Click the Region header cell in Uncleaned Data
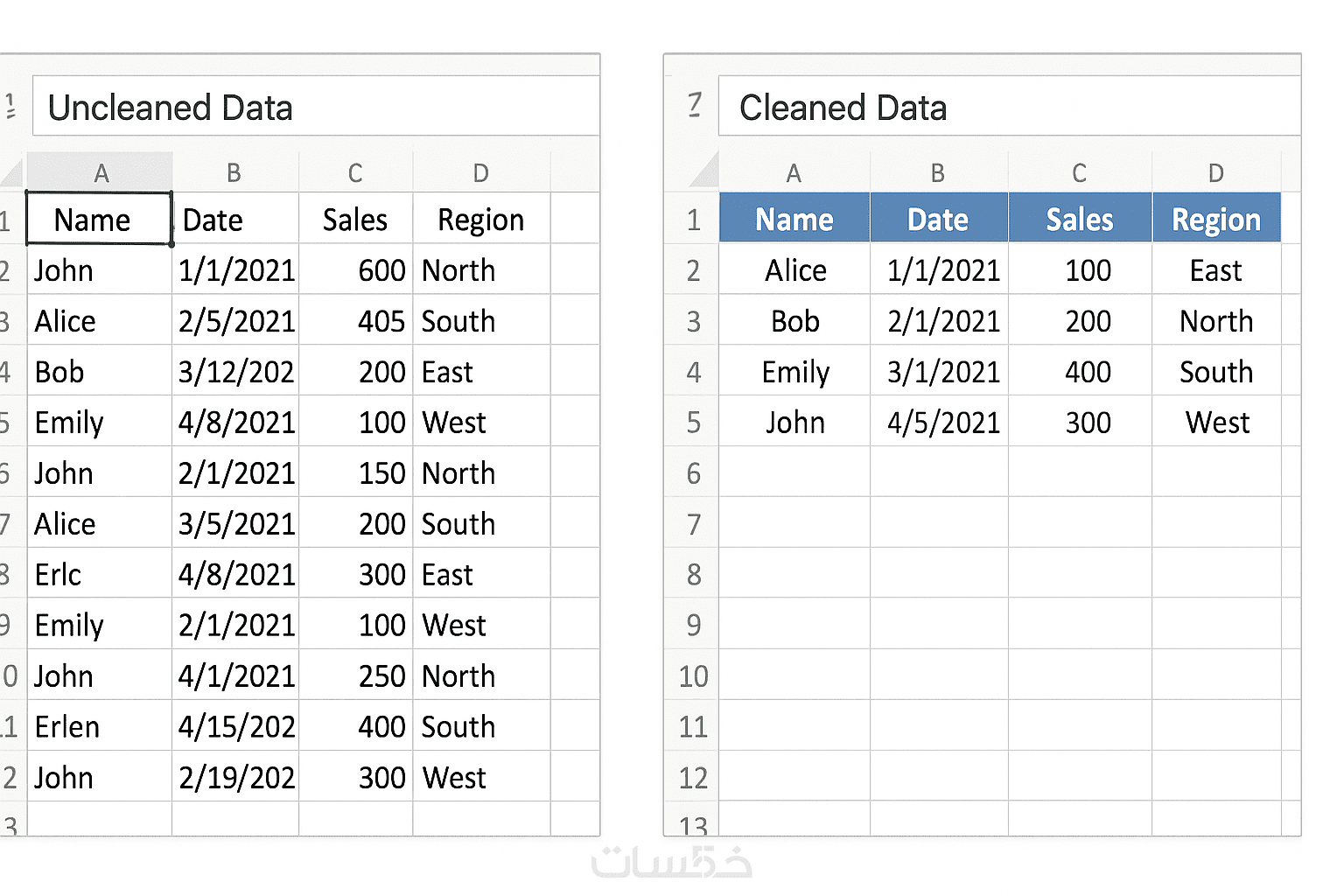Viewport: 1344px width, 896px height. tap(480, 220)
